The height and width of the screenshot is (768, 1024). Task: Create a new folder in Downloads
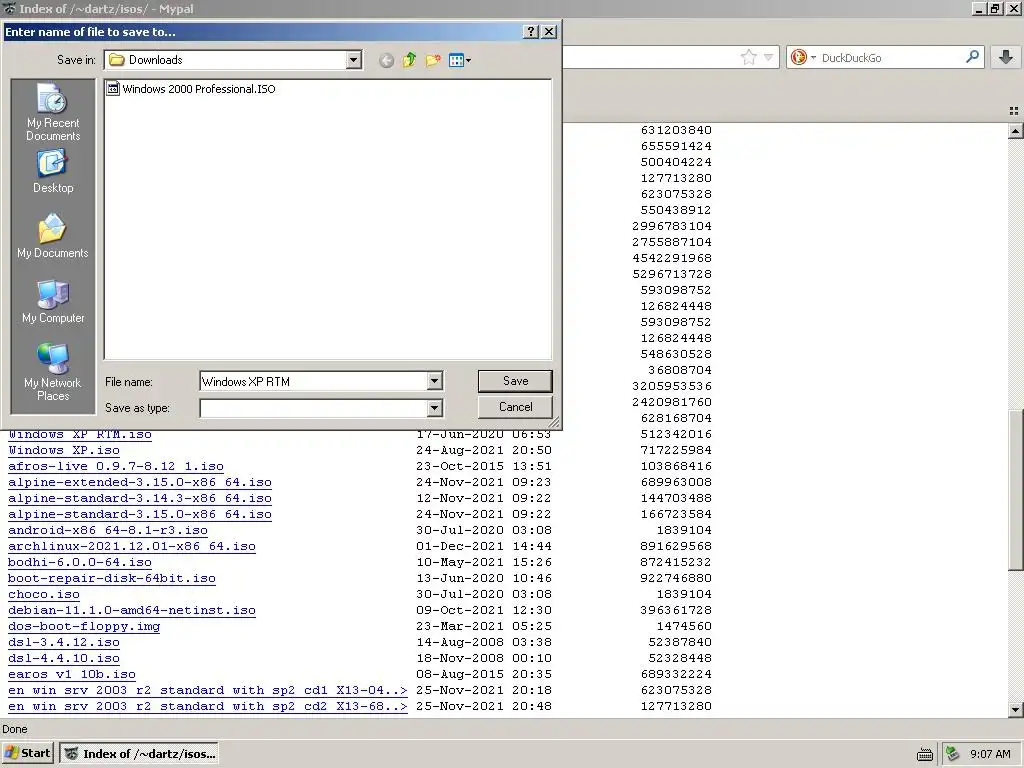pyautogui.click(x=433, y=60)
